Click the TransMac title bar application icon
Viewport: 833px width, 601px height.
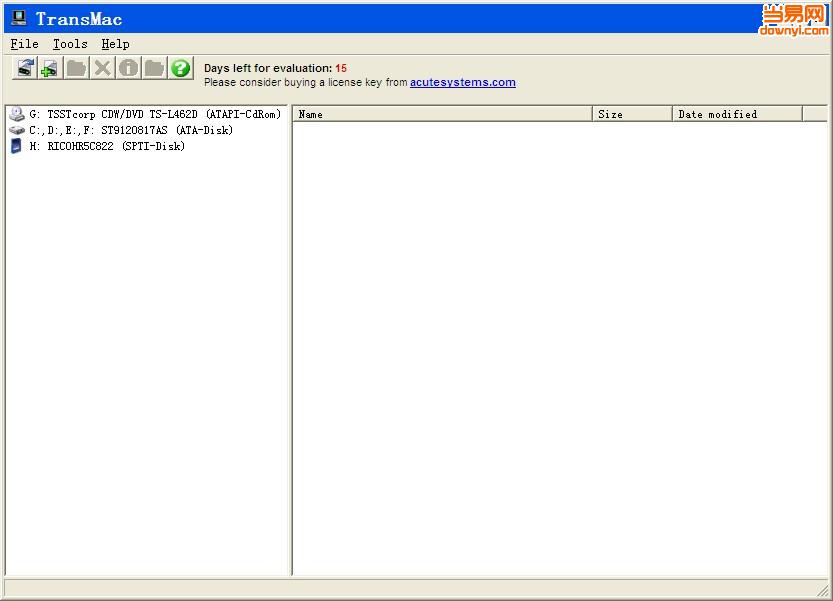pos(18,18)
